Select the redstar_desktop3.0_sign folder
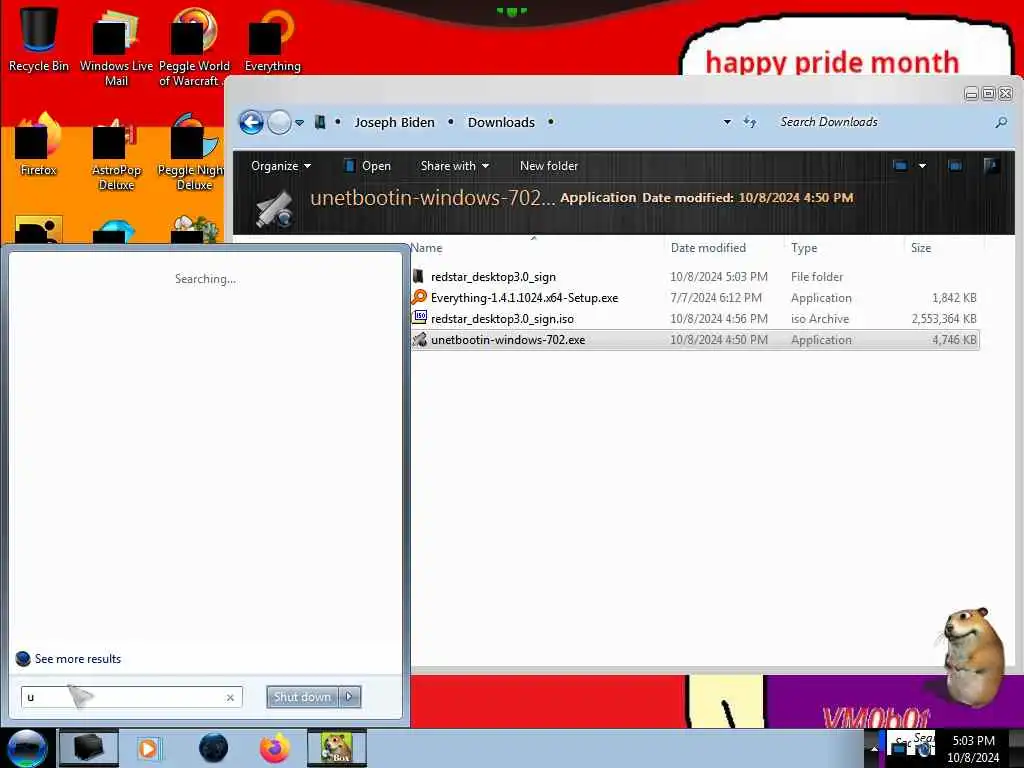 pyautogui.click(x=493, y=277)
